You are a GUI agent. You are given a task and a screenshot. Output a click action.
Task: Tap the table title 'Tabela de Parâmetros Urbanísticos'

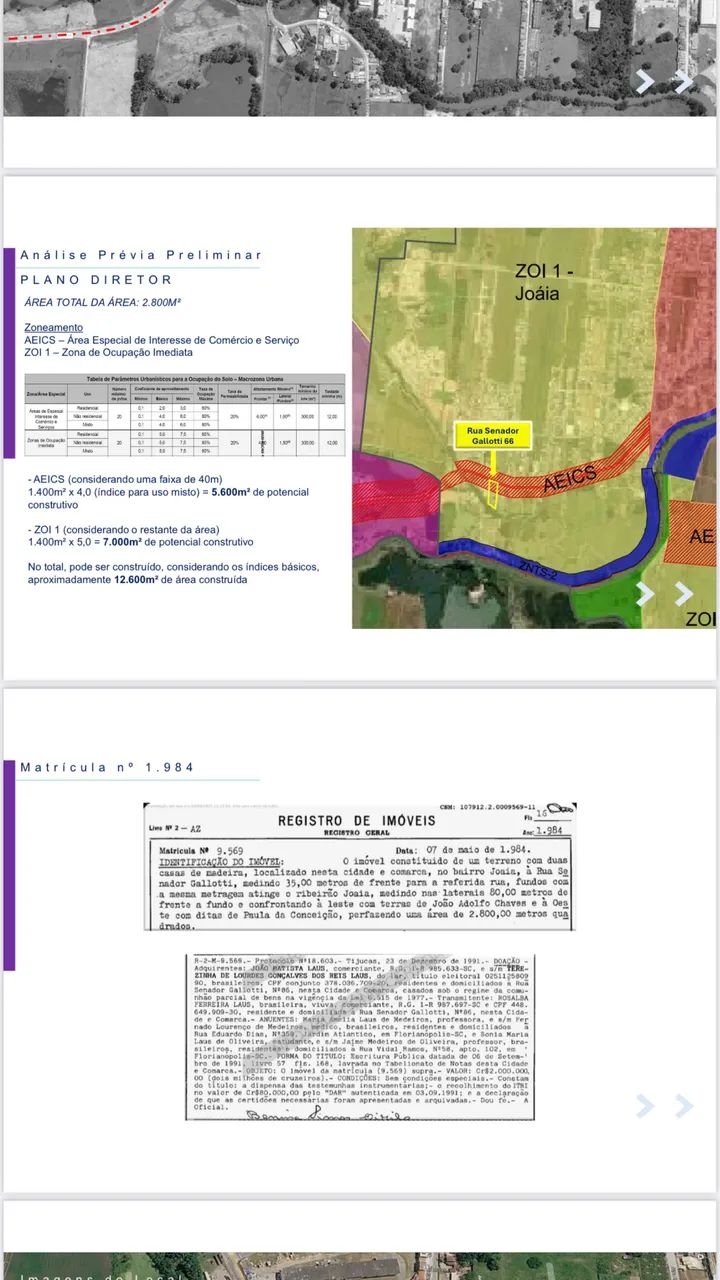coord(185,379)
